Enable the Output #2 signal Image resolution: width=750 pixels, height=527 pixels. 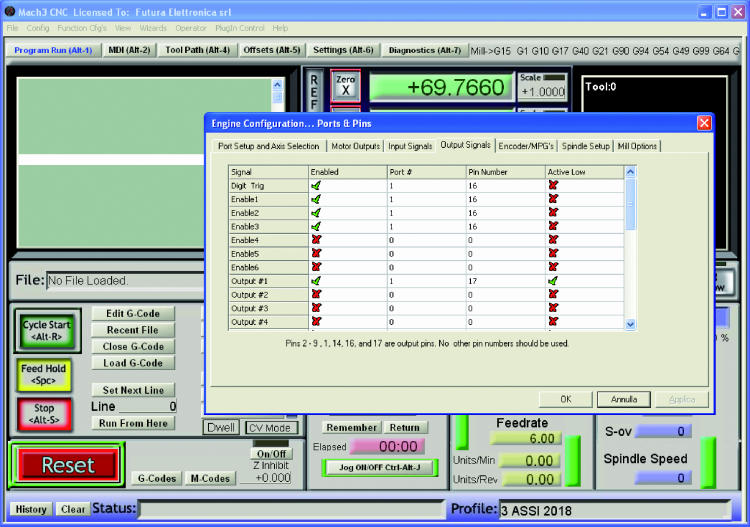316,294
